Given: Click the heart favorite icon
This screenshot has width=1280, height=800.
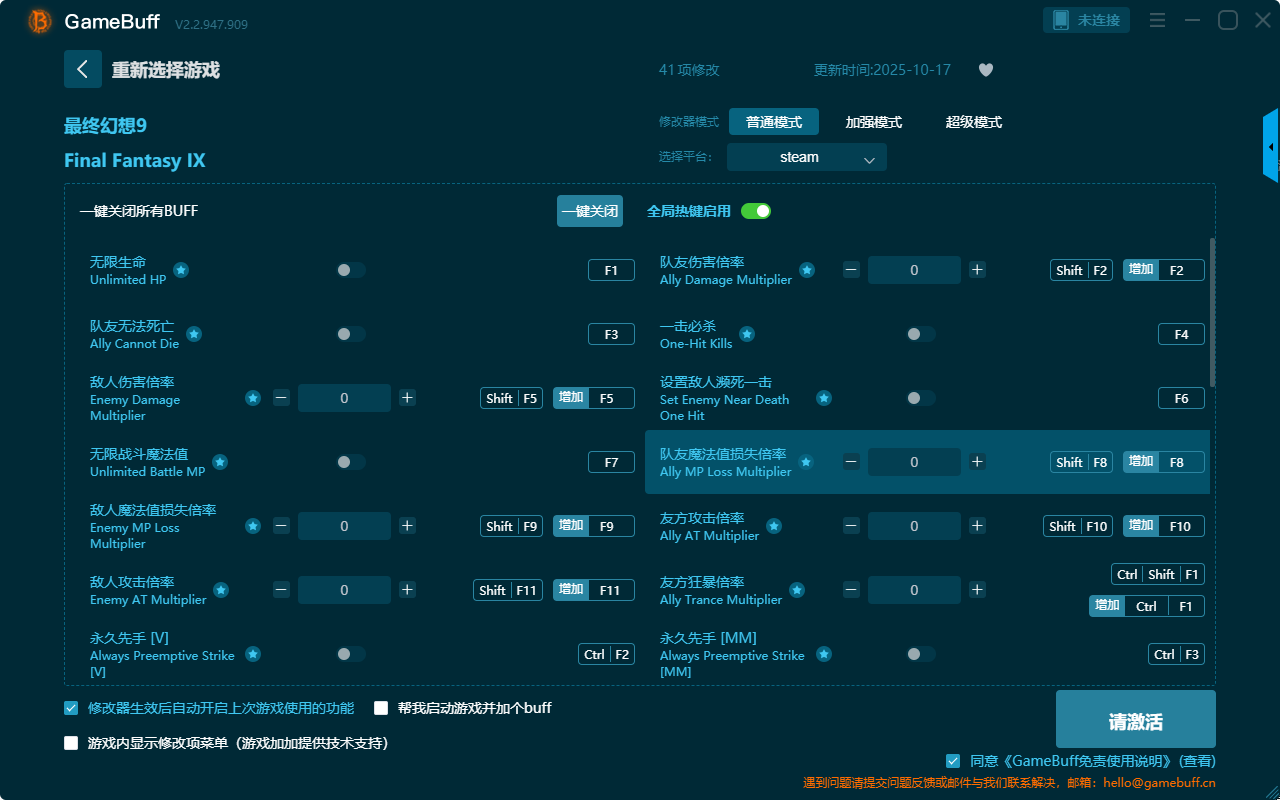Looking at the screenshot, I should click(985, 70).
